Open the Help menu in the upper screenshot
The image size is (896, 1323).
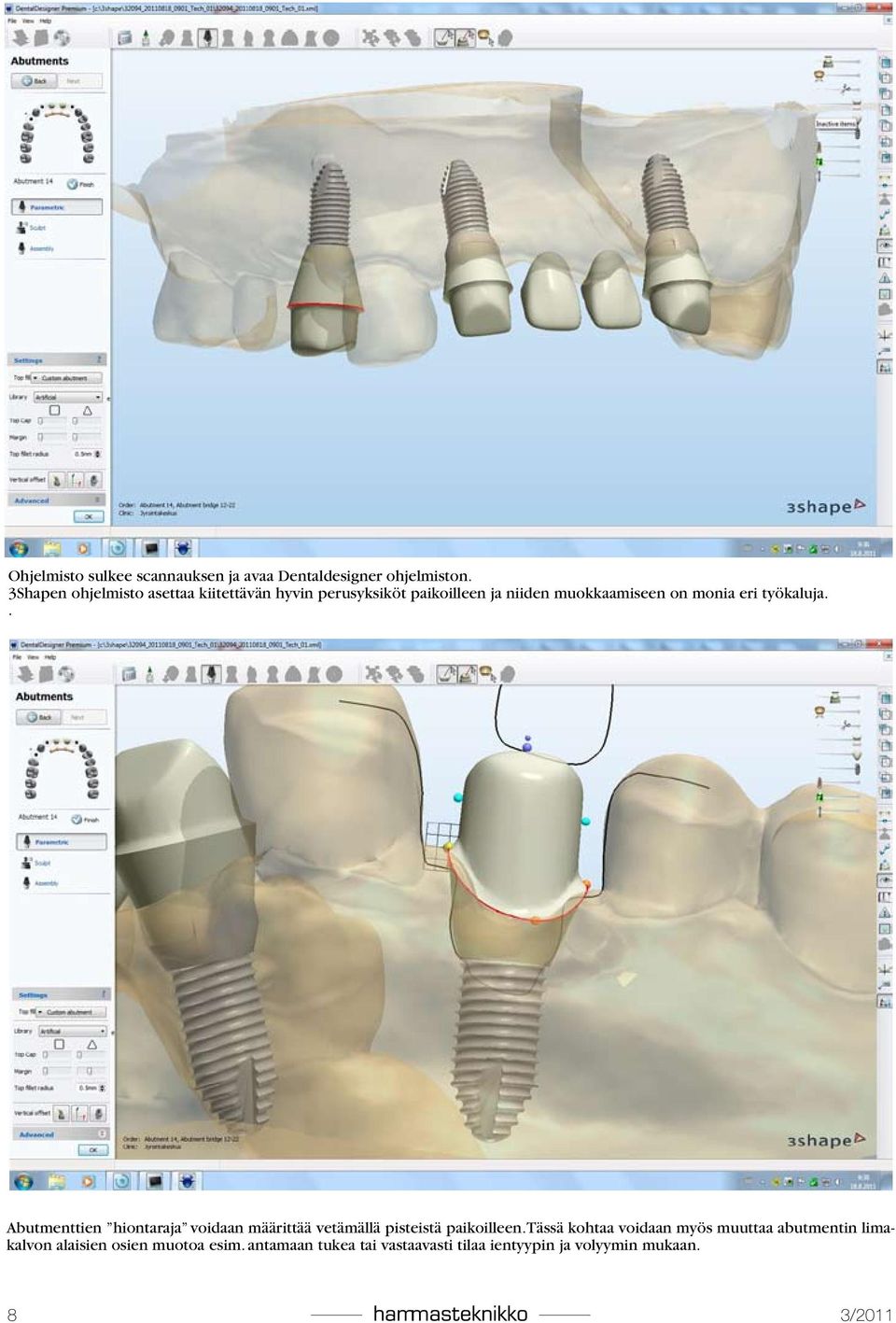pos(45,21)
